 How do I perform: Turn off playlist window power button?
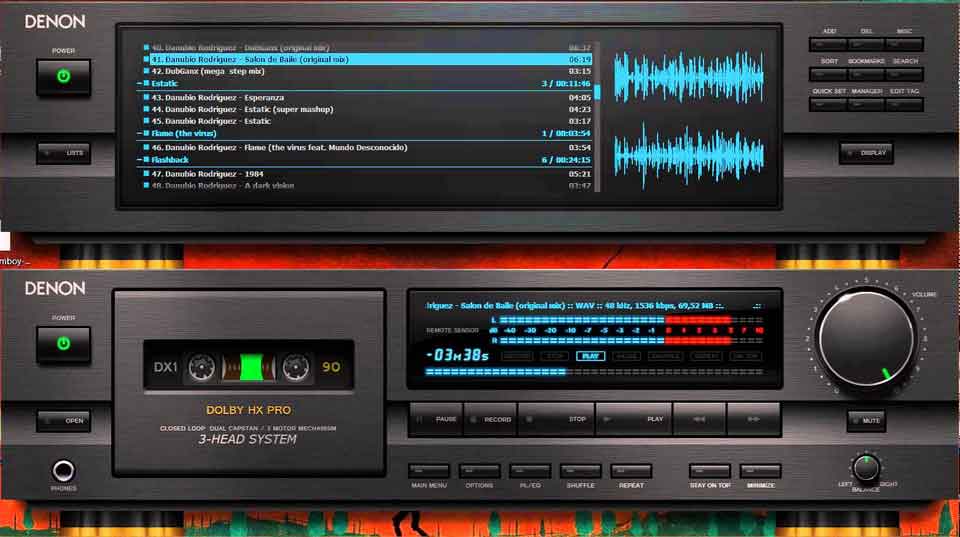[64, 77]
